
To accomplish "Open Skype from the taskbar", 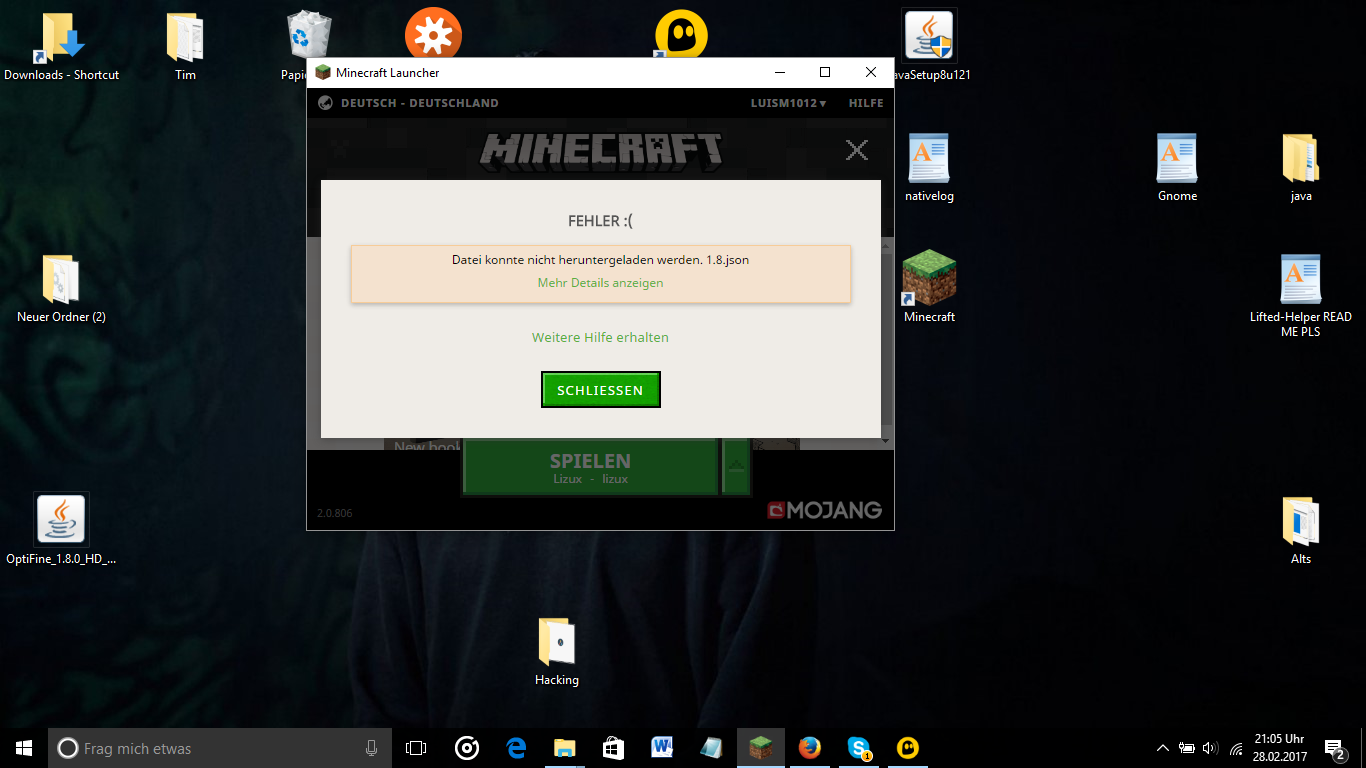I will click(859, 748).
